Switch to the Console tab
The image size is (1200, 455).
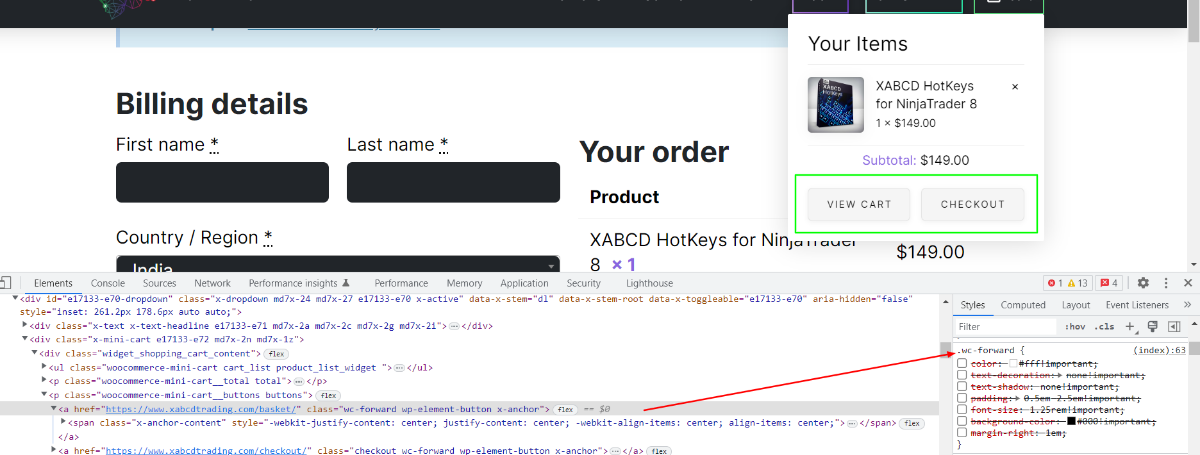pyautogui.click(x=108, y=284)
